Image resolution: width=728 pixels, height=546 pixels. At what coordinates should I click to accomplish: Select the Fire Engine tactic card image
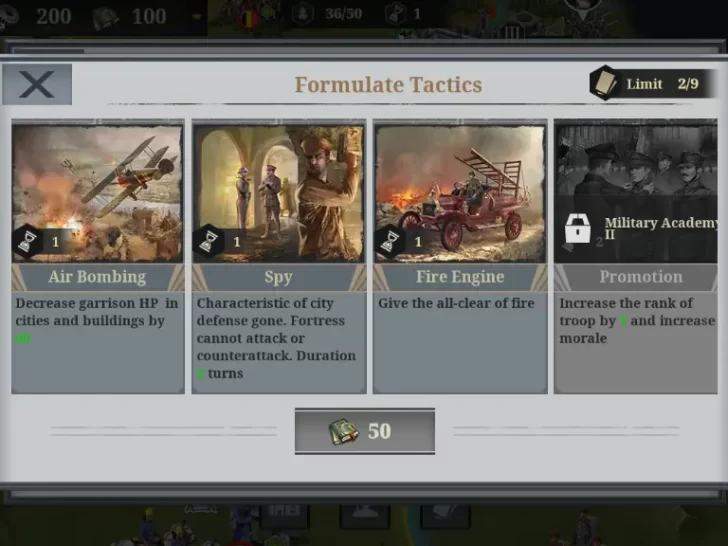click(x=460, y=193)
